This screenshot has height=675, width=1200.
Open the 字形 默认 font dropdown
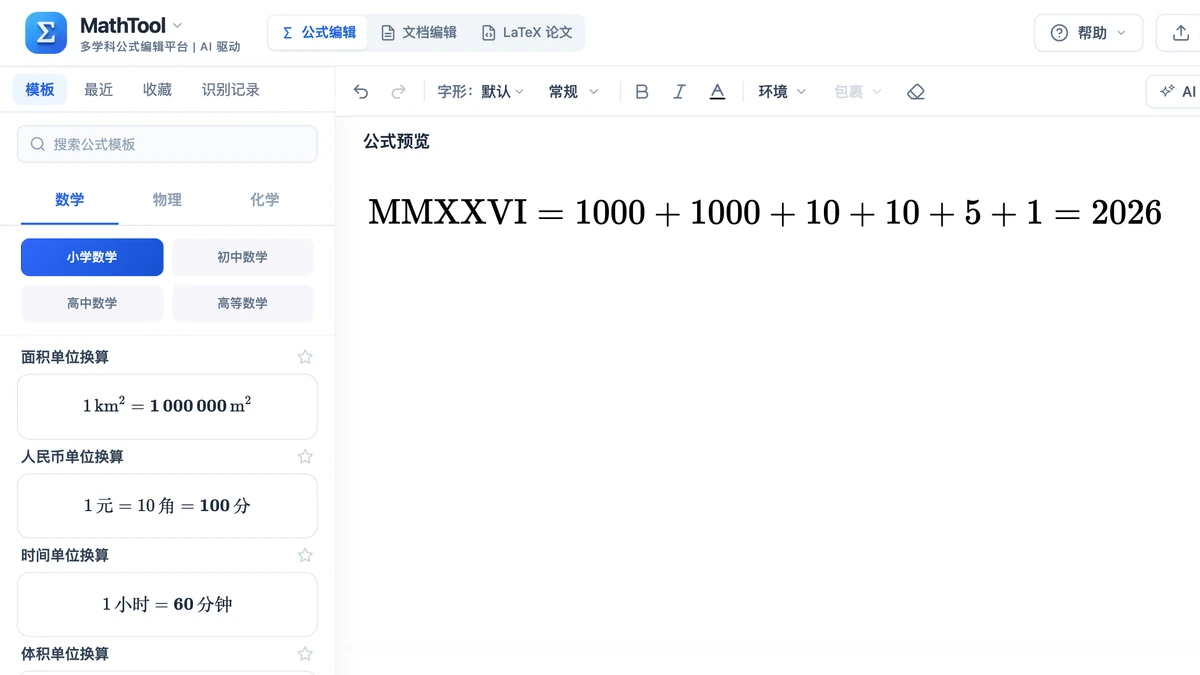pyautogui.click(x=480, y=92)
